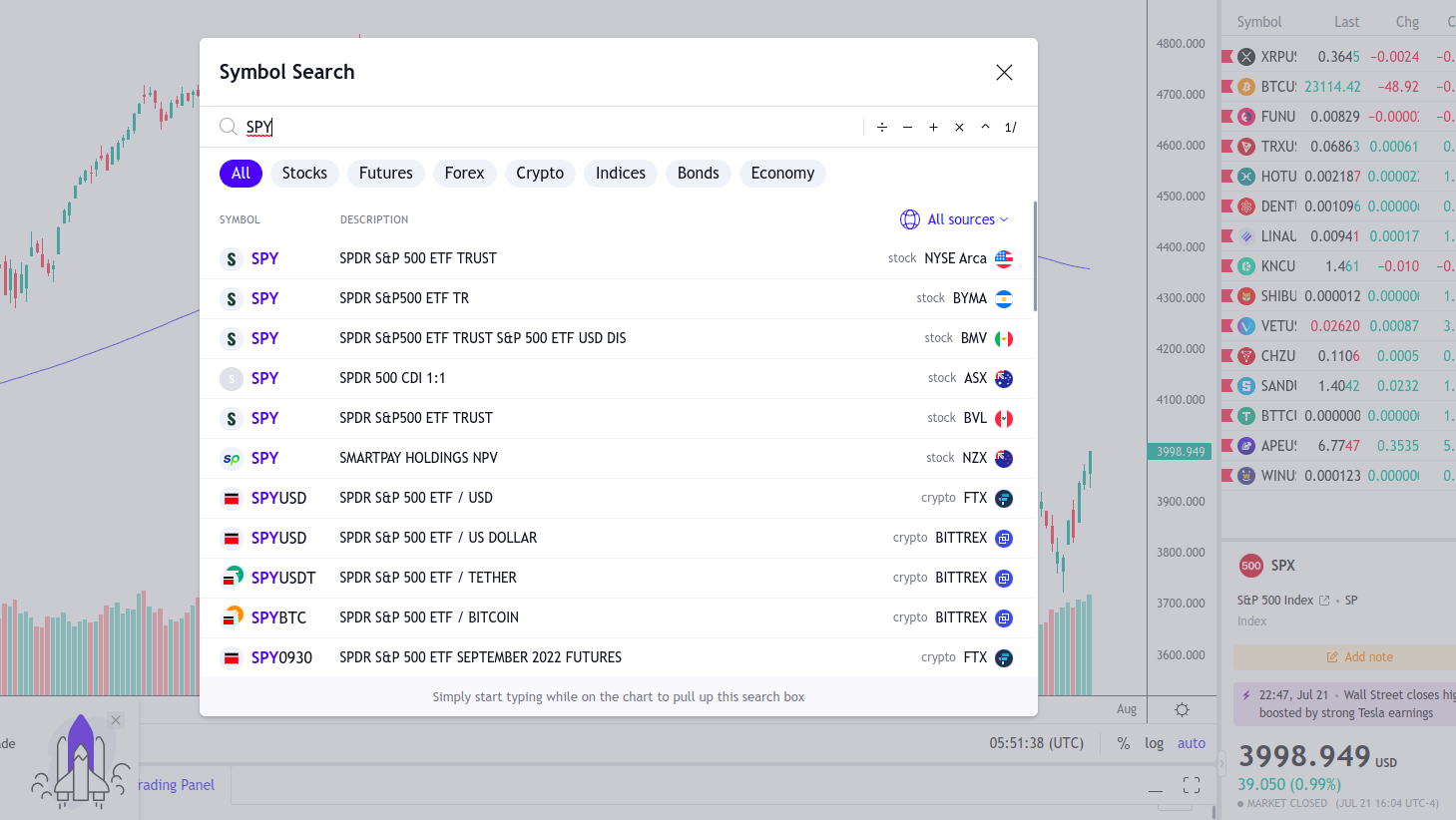Close the Symbol Search dialog

tap(1004, 72)
